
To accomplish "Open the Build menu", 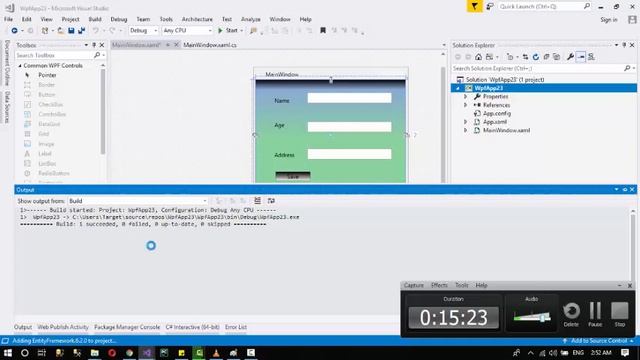I will [x=95, y=19].
